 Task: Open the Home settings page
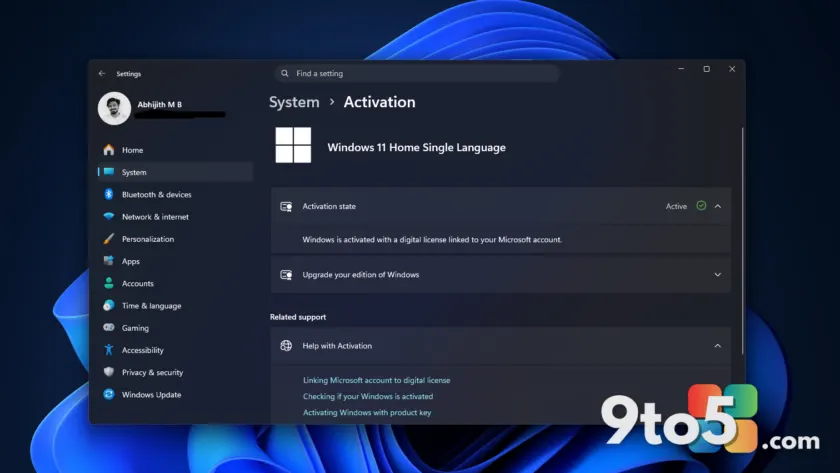tap(175, 150)
